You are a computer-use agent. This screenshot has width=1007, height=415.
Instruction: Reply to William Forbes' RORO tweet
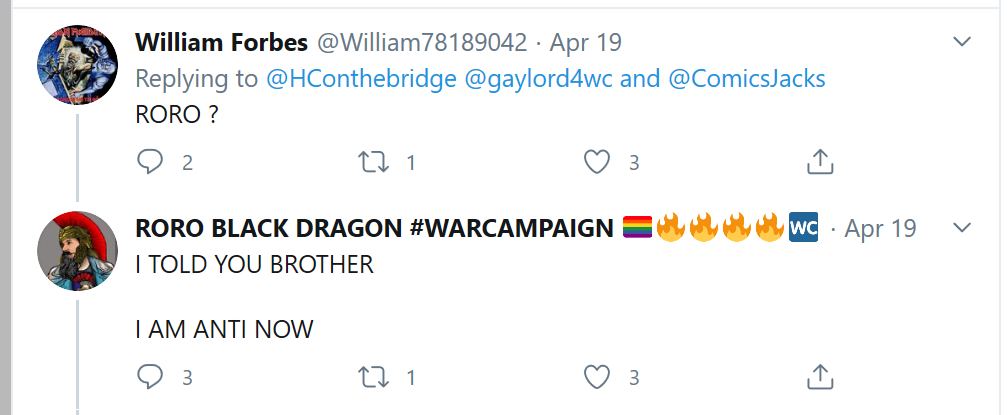[x=150, y=162]
